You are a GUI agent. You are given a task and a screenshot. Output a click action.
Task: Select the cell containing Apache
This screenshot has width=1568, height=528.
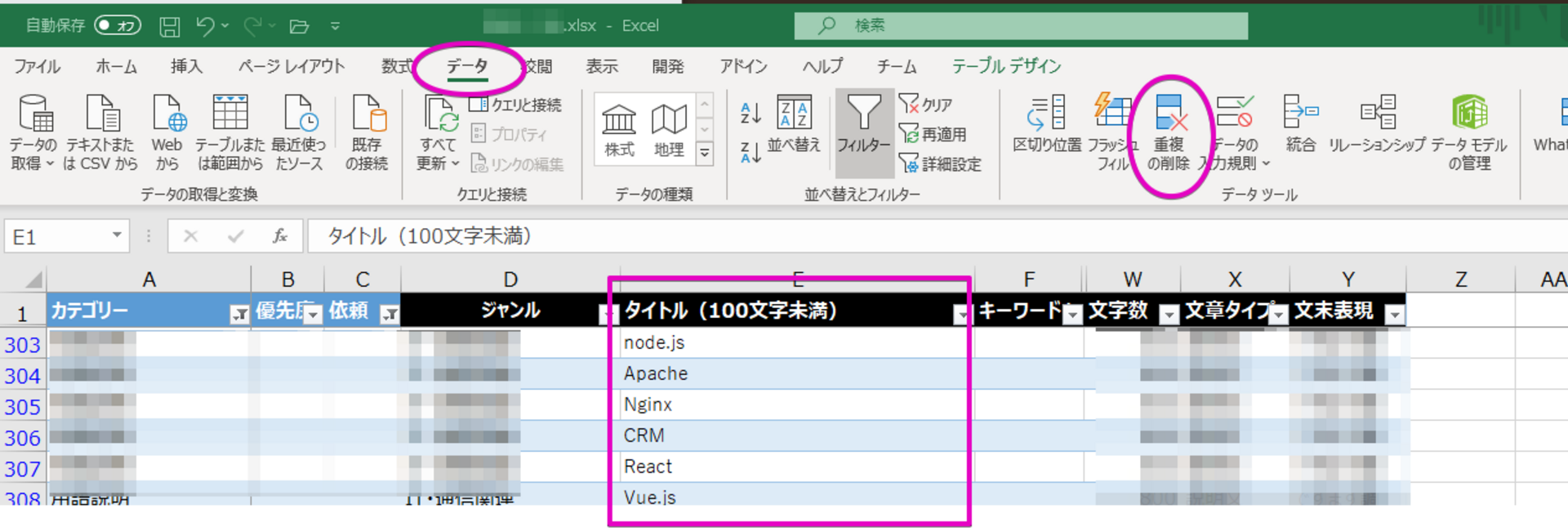[x=790, y=374]
